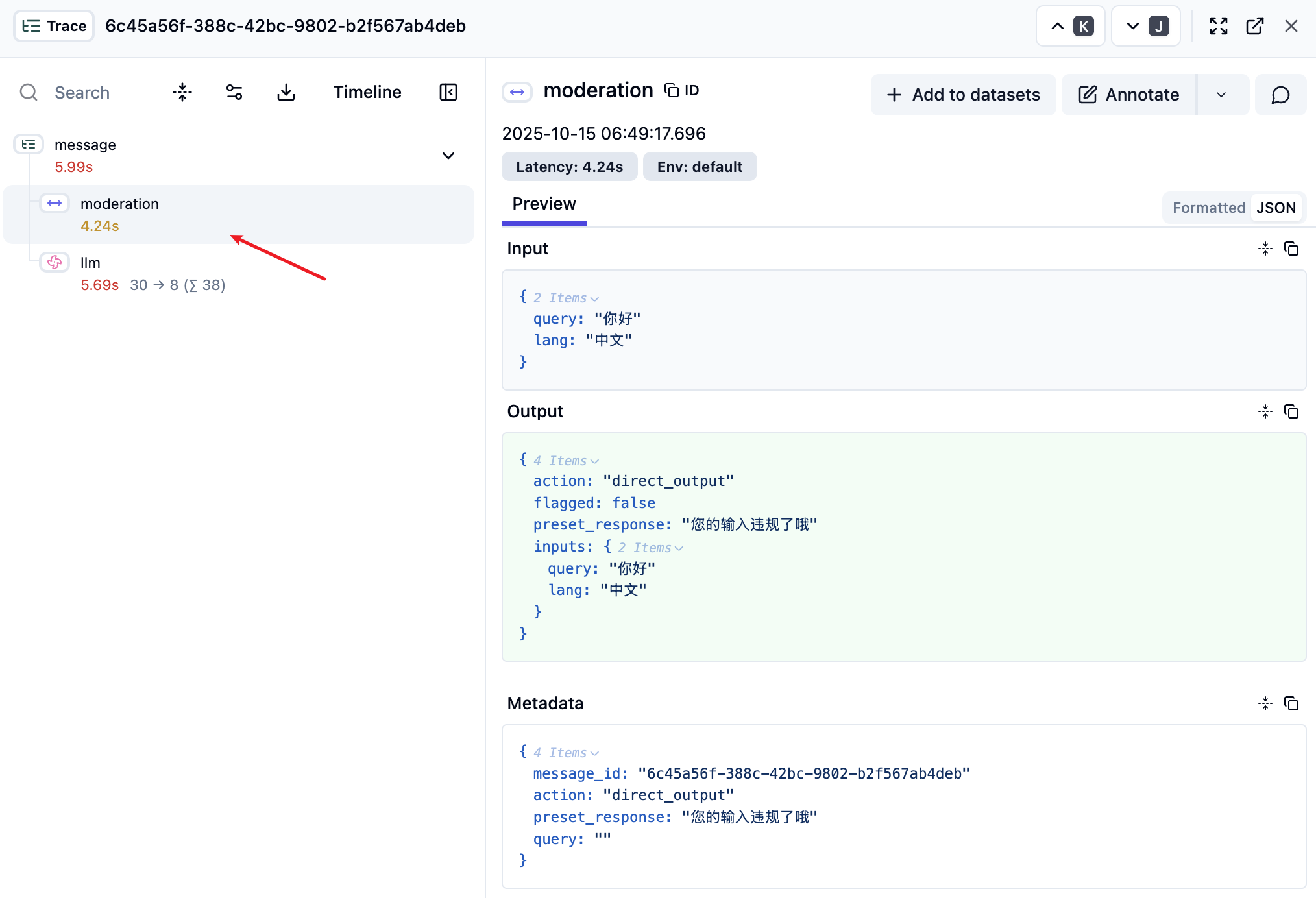Click the download trace icon
The height and width of the screenshot is (898, 1316).
click(x=286, y=92)
